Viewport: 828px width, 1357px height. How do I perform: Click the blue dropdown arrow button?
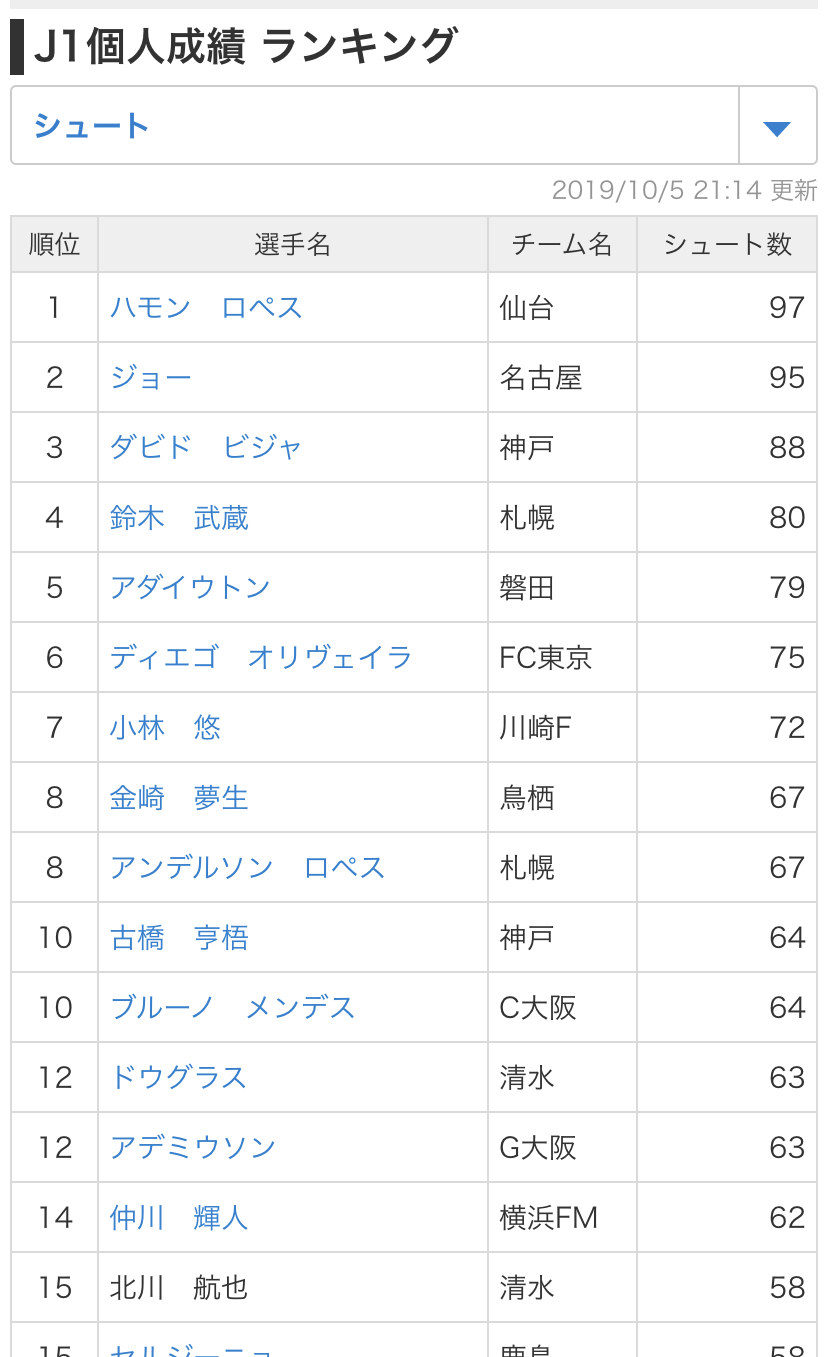click(x=777, y=127)
